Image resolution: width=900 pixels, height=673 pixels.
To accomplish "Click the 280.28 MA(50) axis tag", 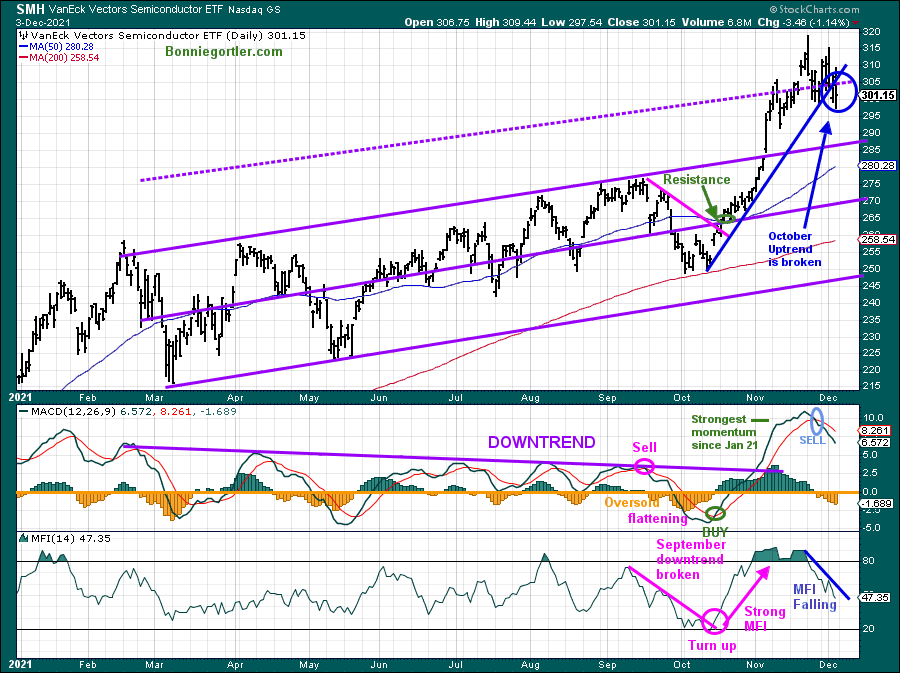I will [x=878, y=165].
